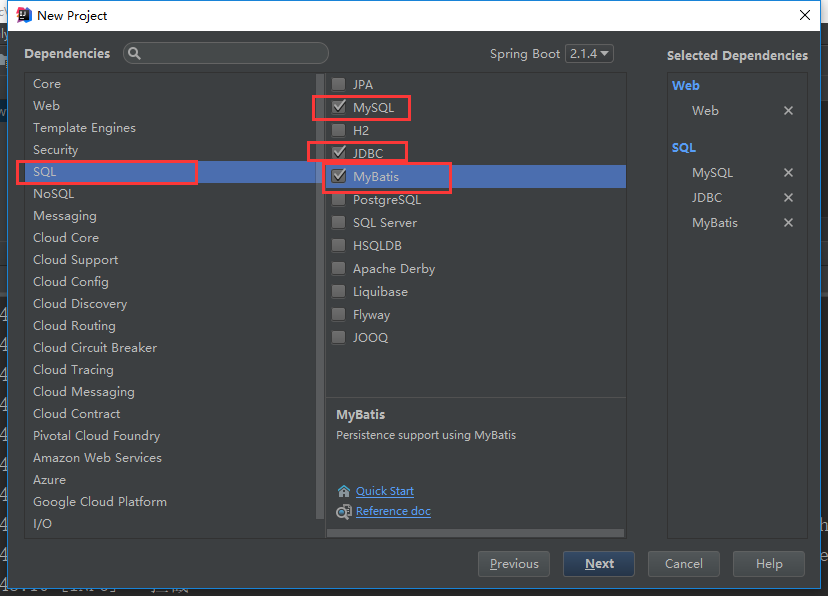This screenshot has width=828, height=596.
Task: Open the Quick Start link
Action: coord(385,491)
